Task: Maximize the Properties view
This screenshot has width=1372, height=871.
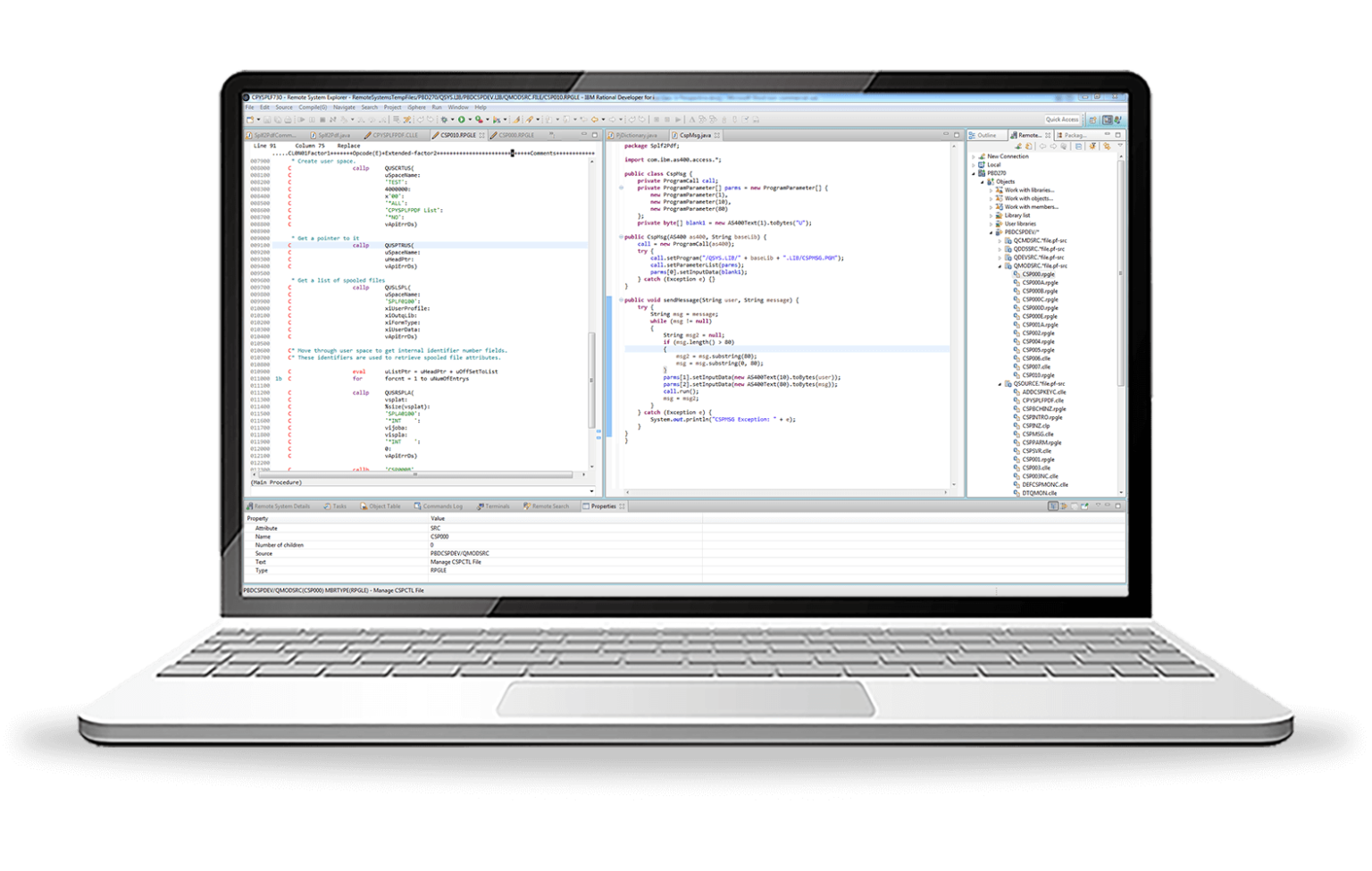Action: pos(1117,506)
